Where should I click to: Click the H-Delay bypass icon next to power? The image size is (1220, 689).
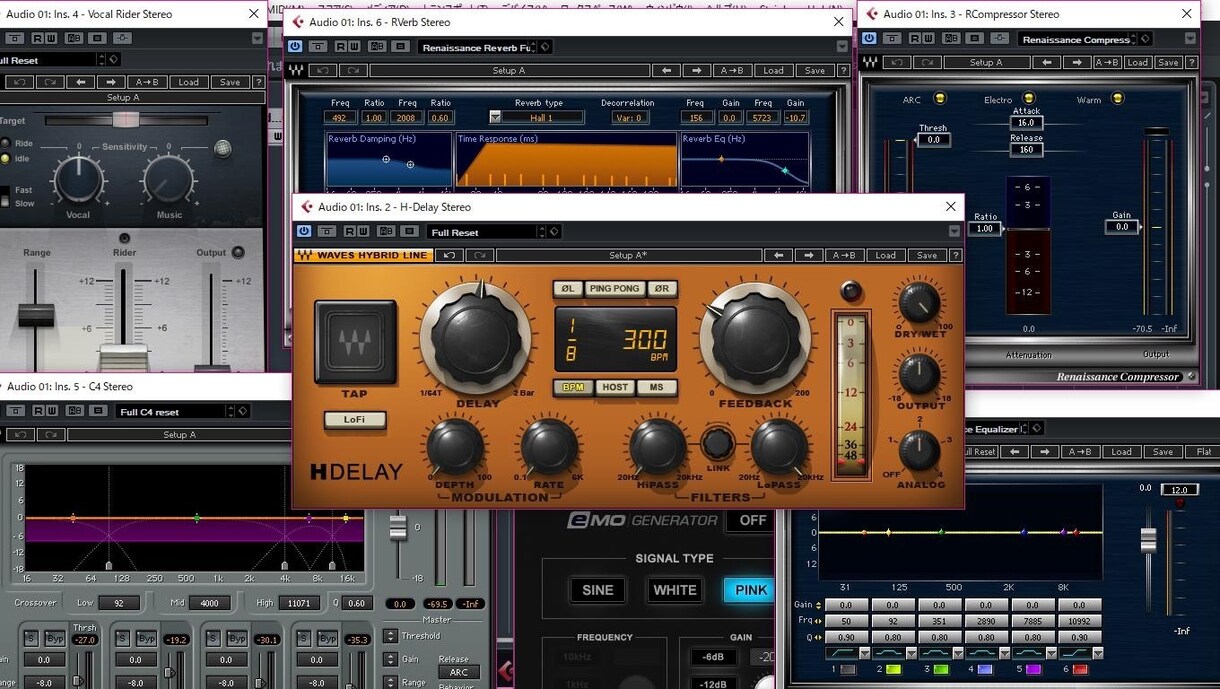point(327,231)
